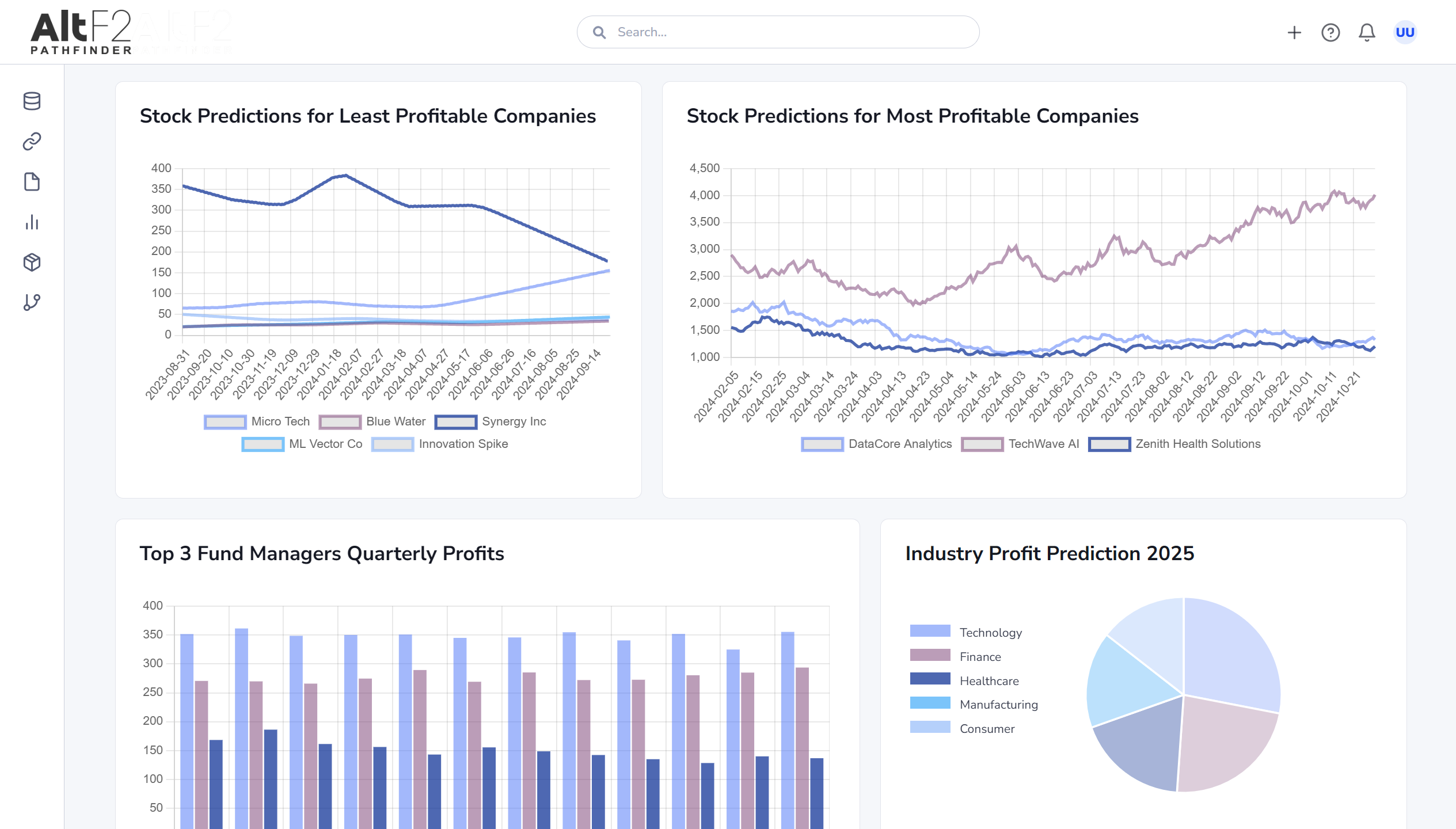Screen dimensions: 1456x829
Task: Open the package box sidebar icon
Action: click(32, 263)
